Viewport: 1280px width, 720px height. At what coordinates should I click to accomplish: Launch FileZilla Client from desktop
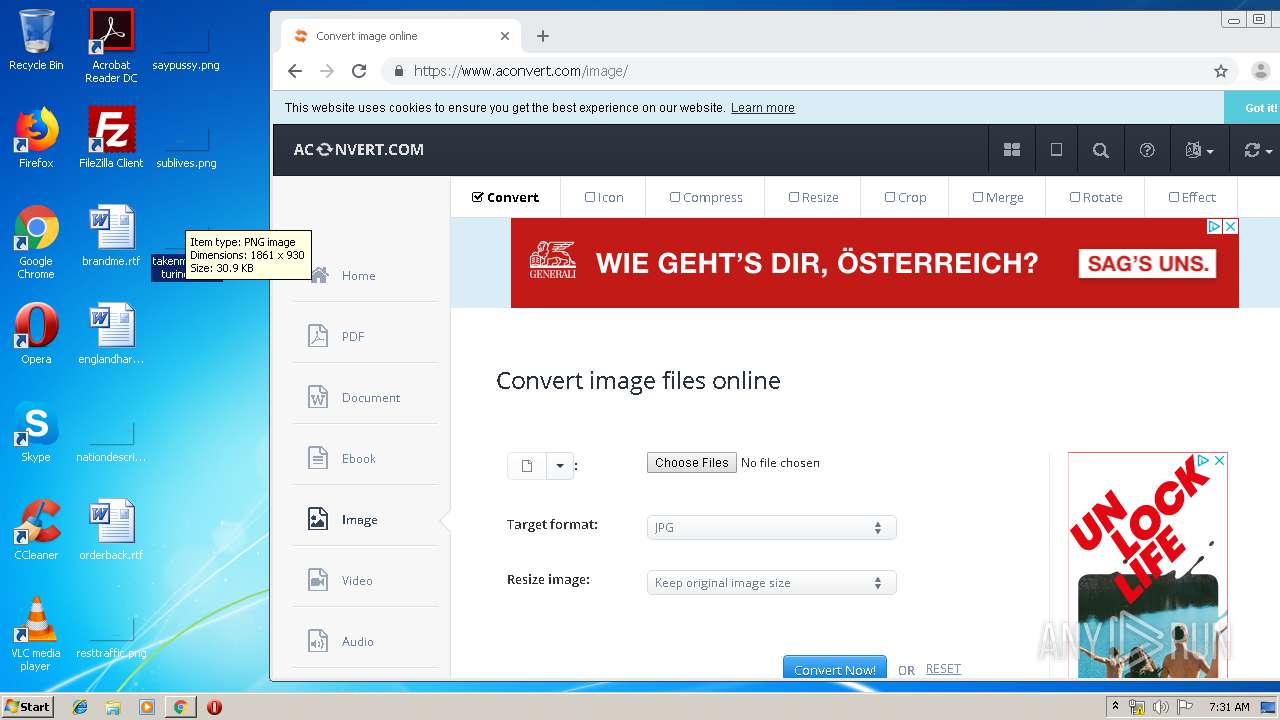point(111,139)
